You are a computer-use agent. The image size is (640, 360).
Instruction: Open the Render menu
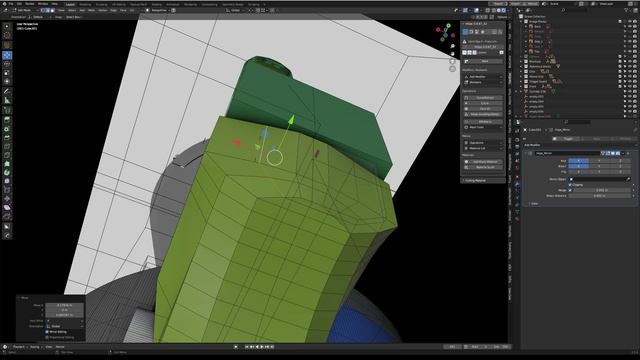(x=29, y=4)
